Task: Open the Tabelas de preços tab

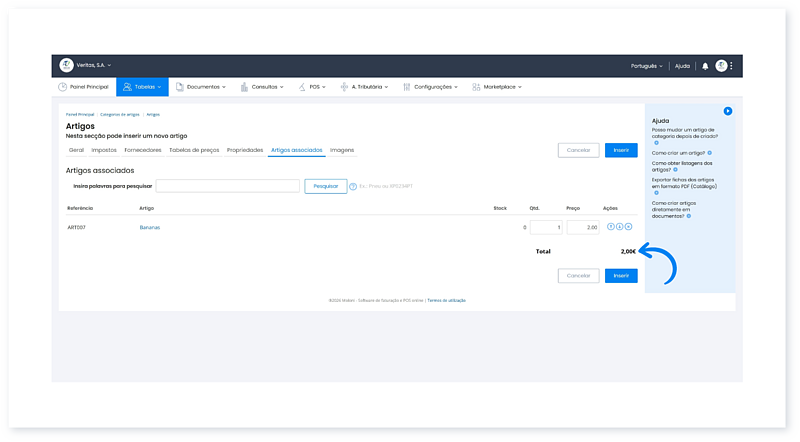Action: [x=194, y=150]
